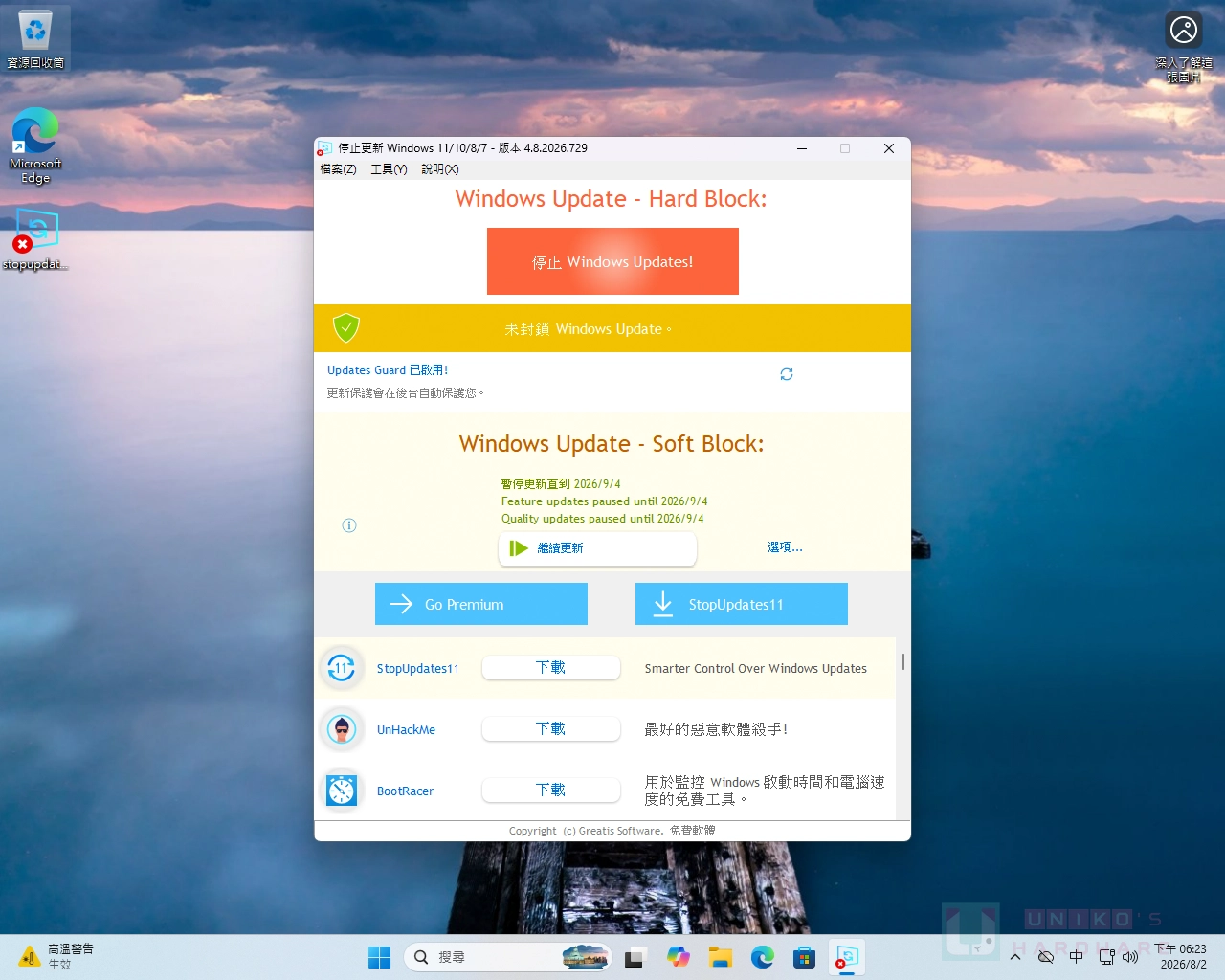Open the 檔案 menu
Image resolution: width=1225 pixels, height=980 pixels.
click(338, 169)
